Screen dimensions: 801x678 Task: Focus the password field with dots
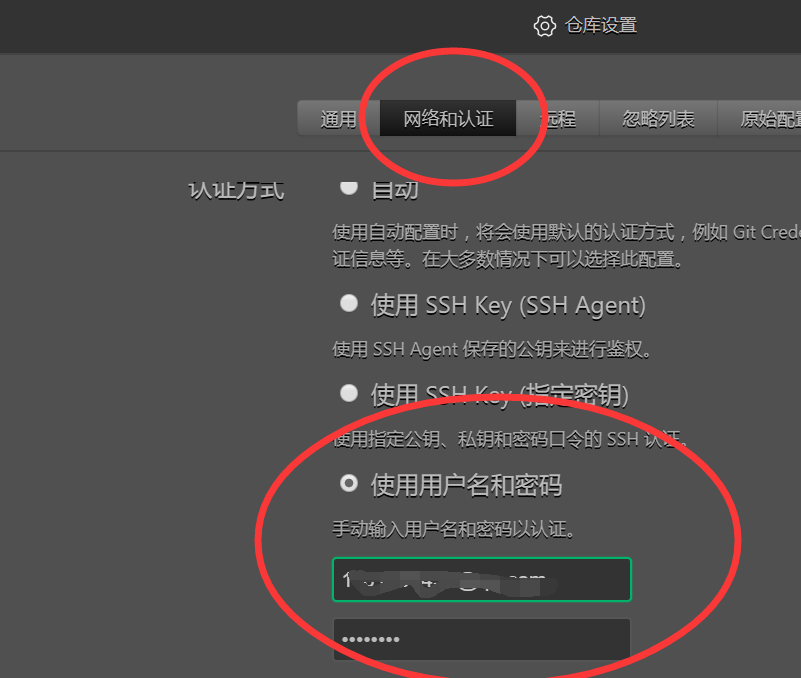tap(482, 639)
